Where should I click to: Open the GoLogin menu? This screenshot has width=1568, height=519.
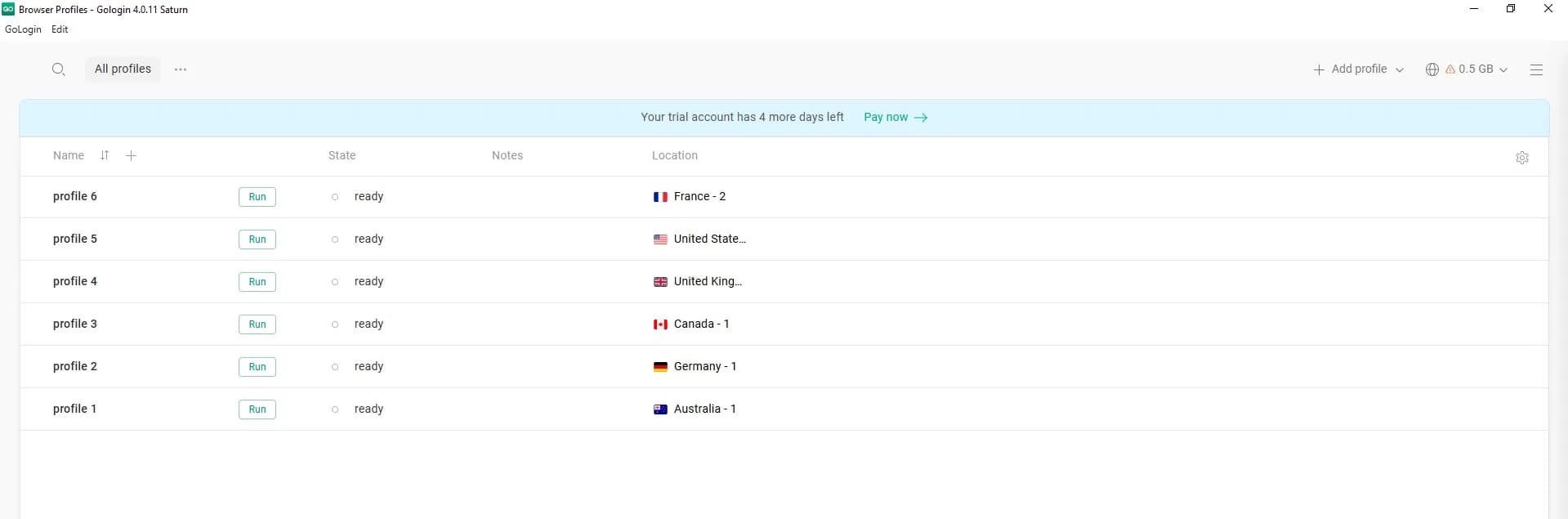[x=23, y=29]
